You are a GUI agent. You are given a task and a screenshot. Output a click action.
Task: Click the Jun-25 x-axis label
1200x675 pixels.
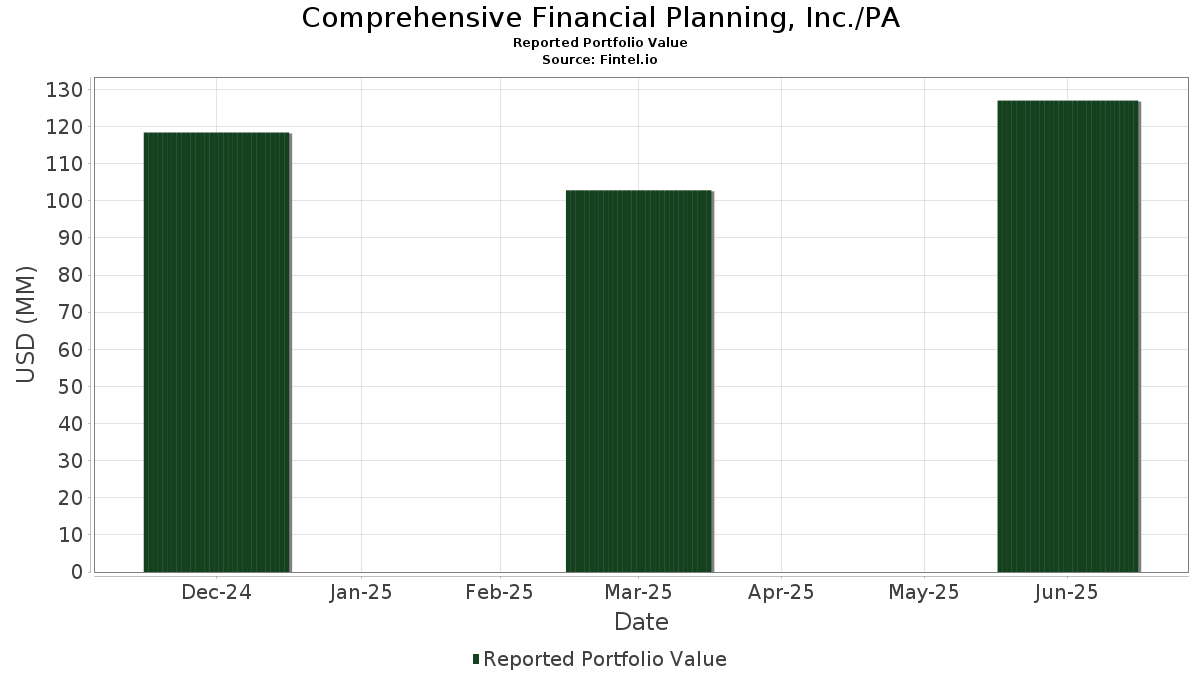(1067, 592)
